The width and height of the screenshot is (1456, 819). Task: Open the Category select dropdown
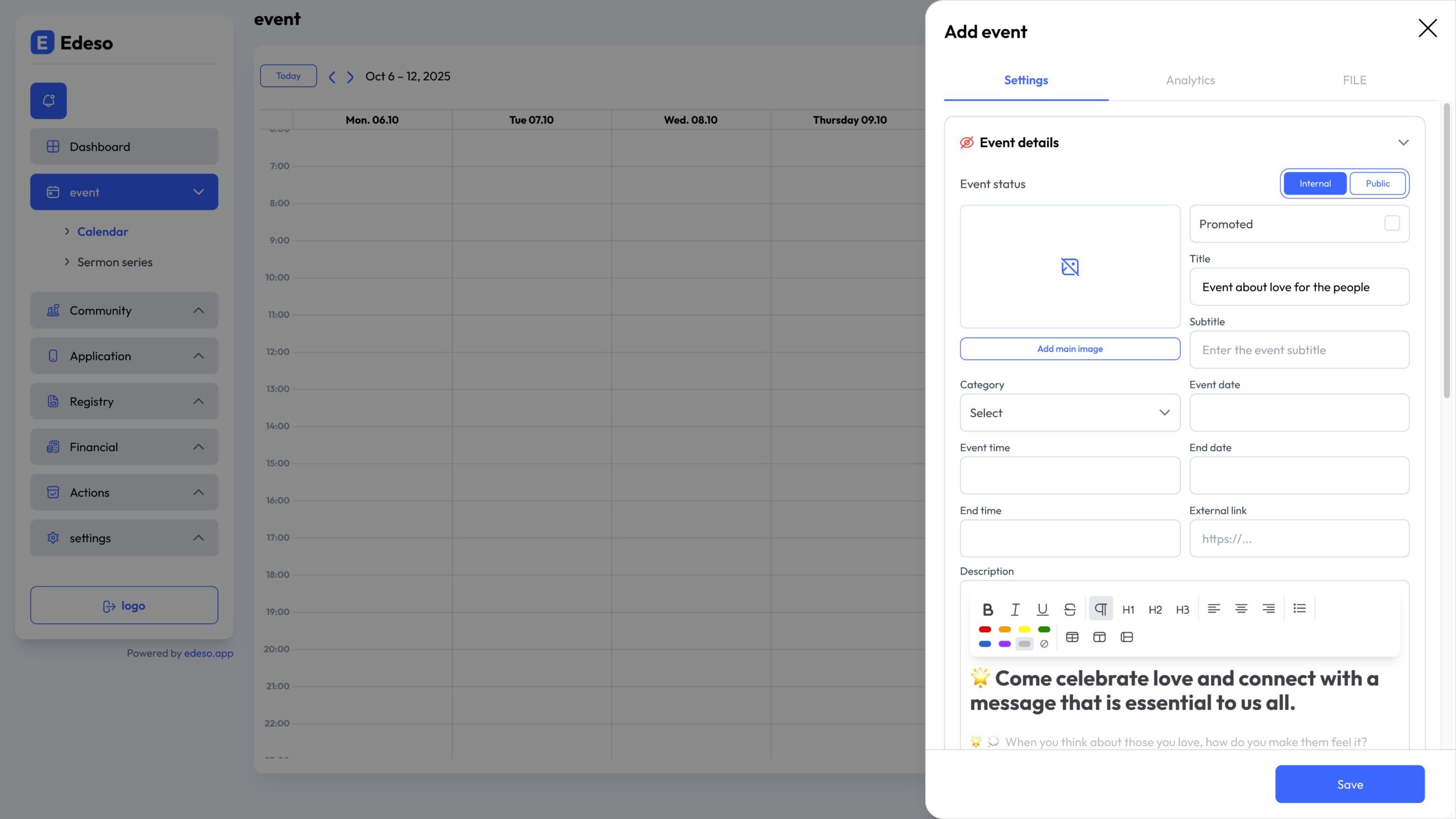click(1069, 413)
